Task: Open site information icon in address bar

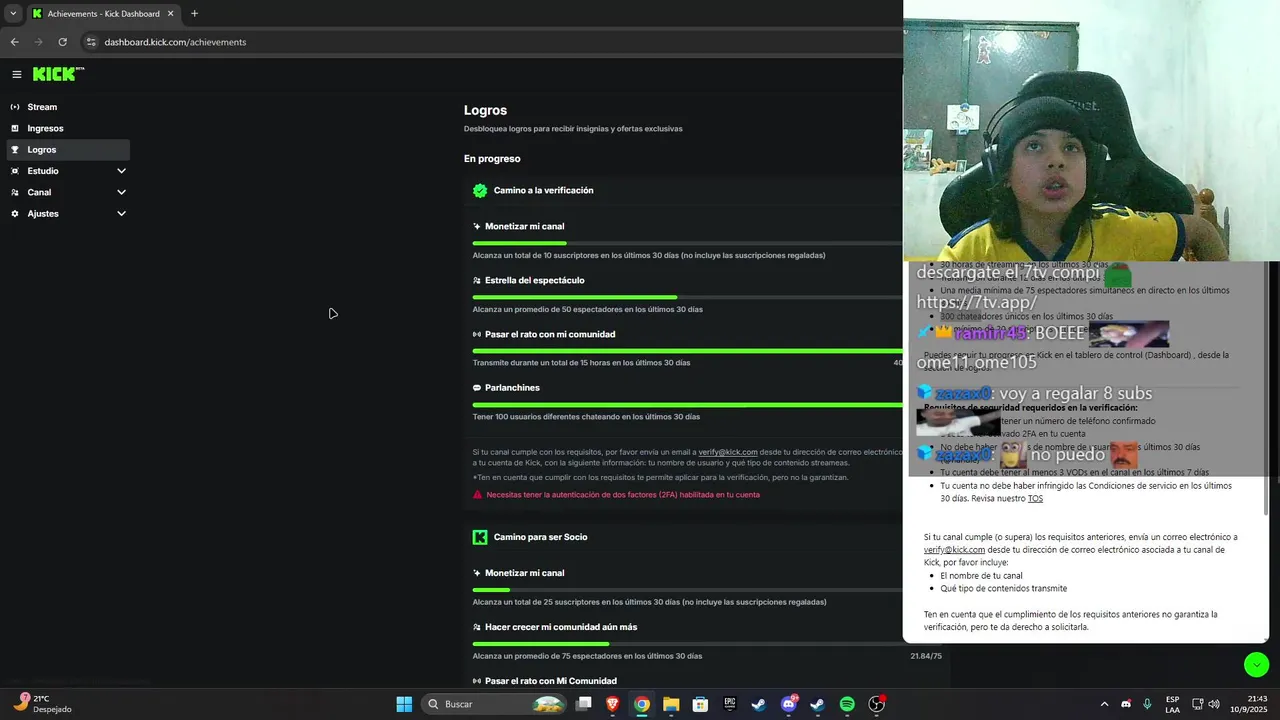Action: pyautogui.click(x=90, y=42)
